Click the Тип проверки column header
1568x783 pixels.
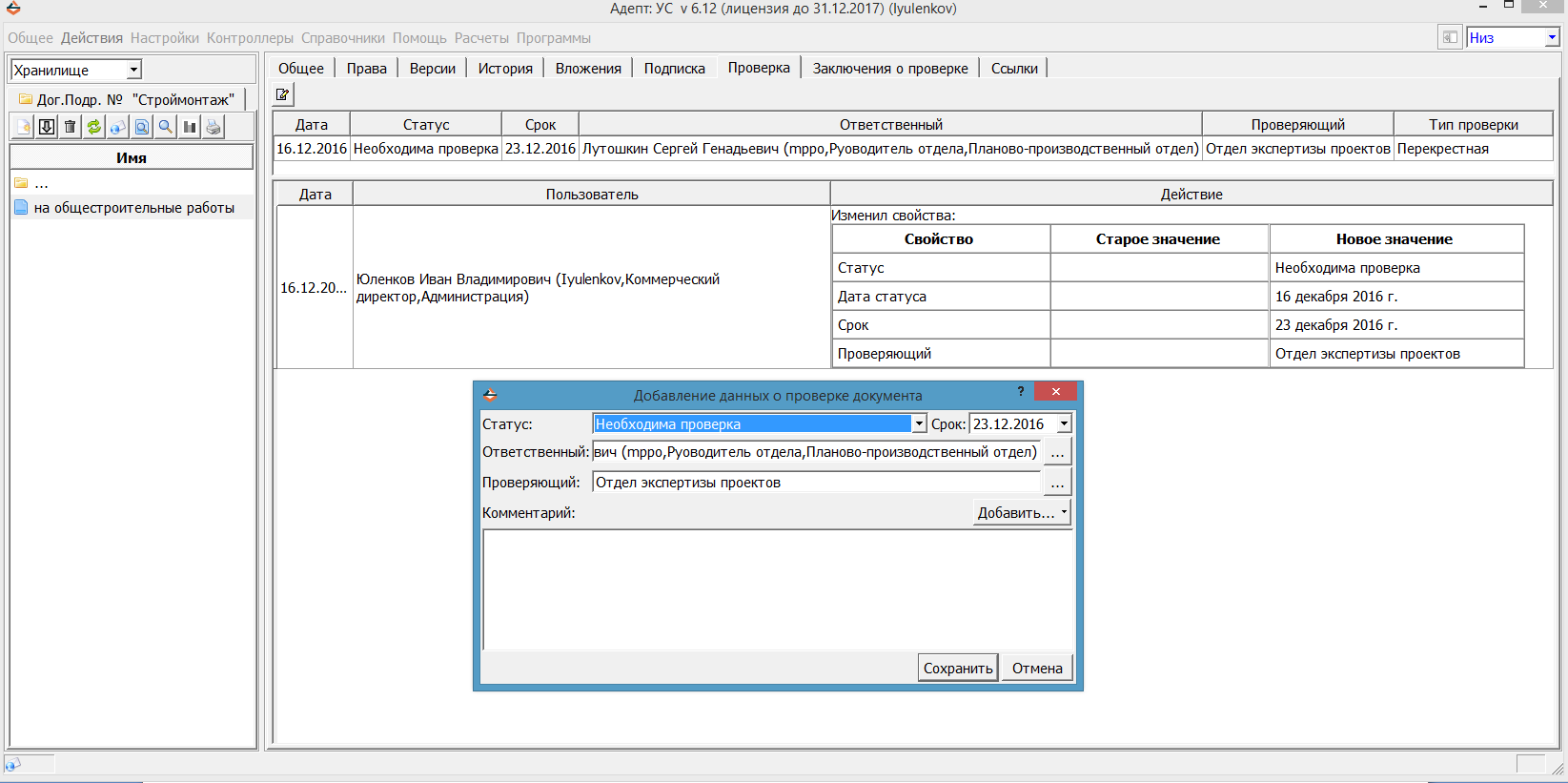(x=1474, y=124)
